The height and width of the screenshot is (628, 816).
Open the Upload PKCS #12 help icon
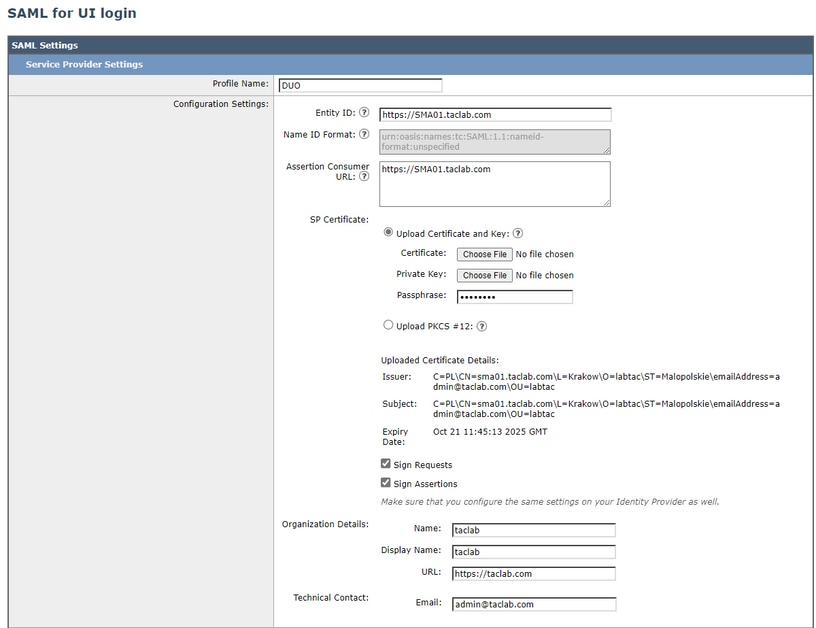(x=482, y=326)
